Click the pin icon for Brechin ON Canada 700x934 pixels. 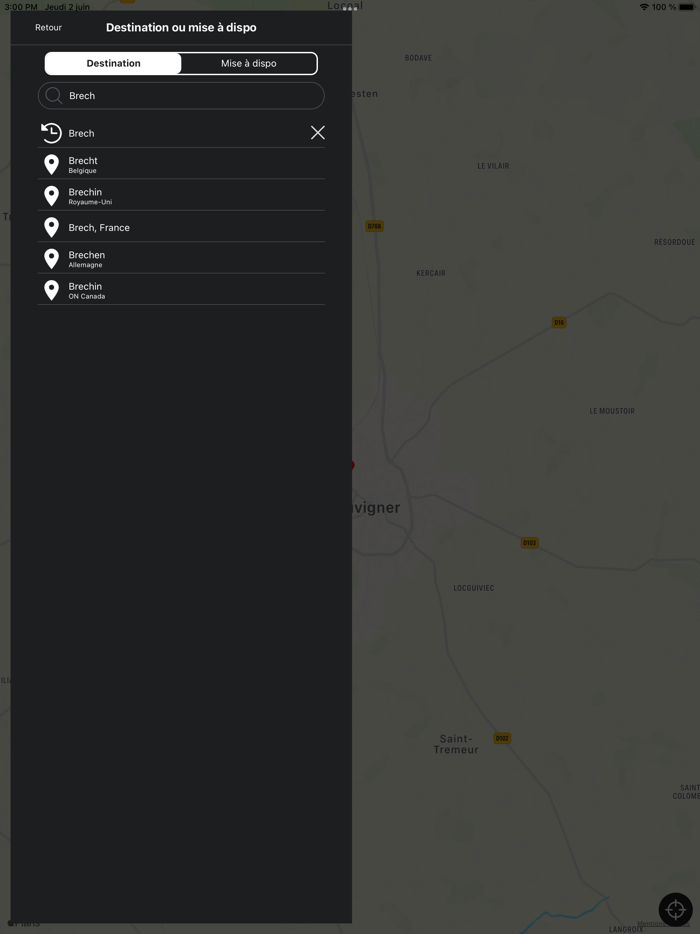pyautogui.click(x=52, y=290)
